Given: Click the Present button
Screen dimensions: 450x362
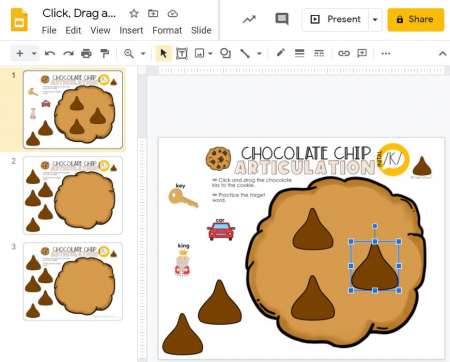Looking at the screenshot, I should (x=336, y=19).
